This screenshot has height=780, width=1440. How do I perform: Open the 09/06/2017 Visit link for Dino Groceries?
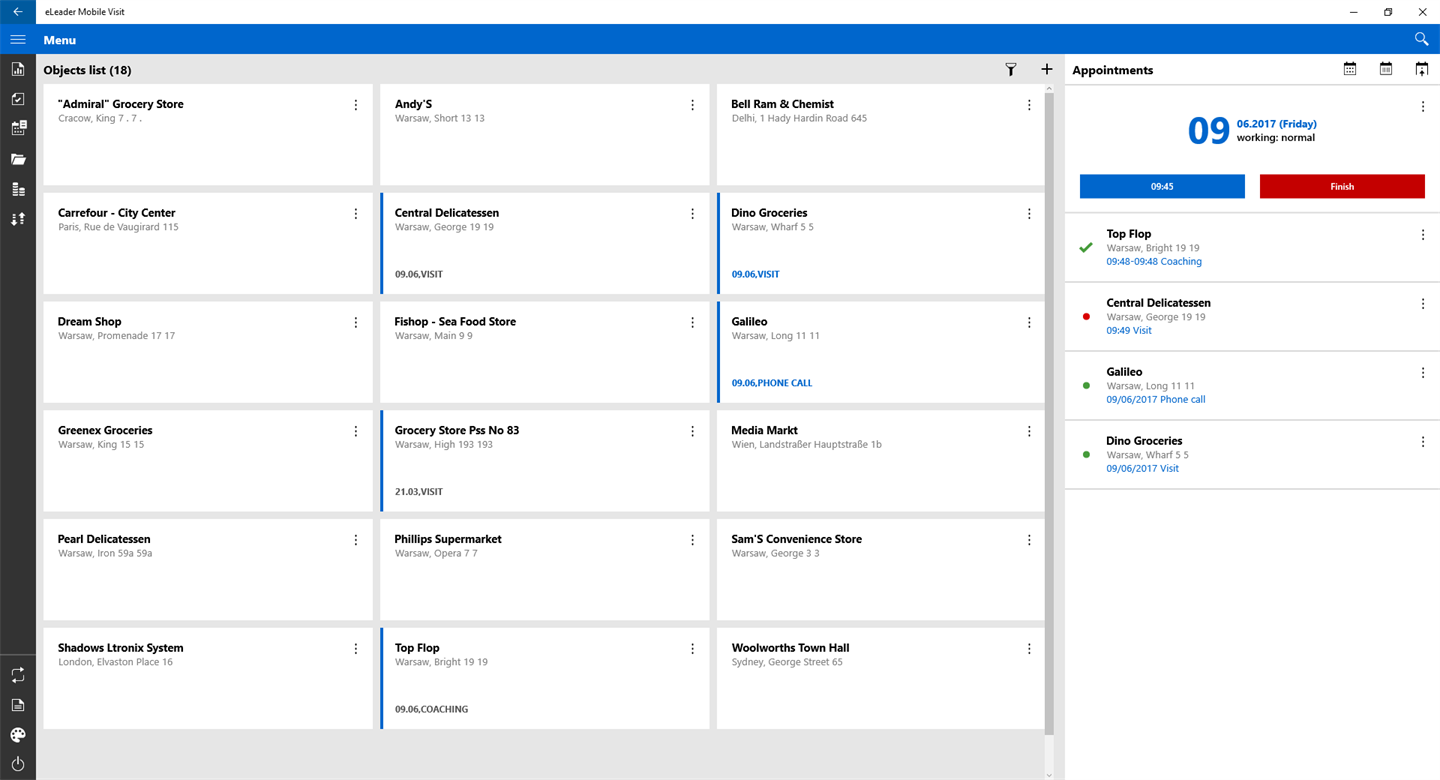click(1142, 469)
